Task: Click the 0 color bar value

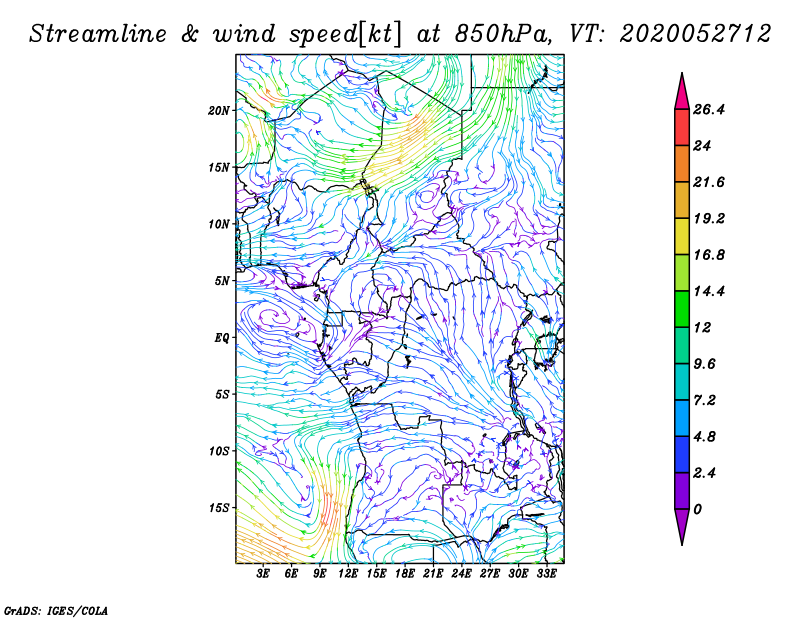Action: [697, 509]
